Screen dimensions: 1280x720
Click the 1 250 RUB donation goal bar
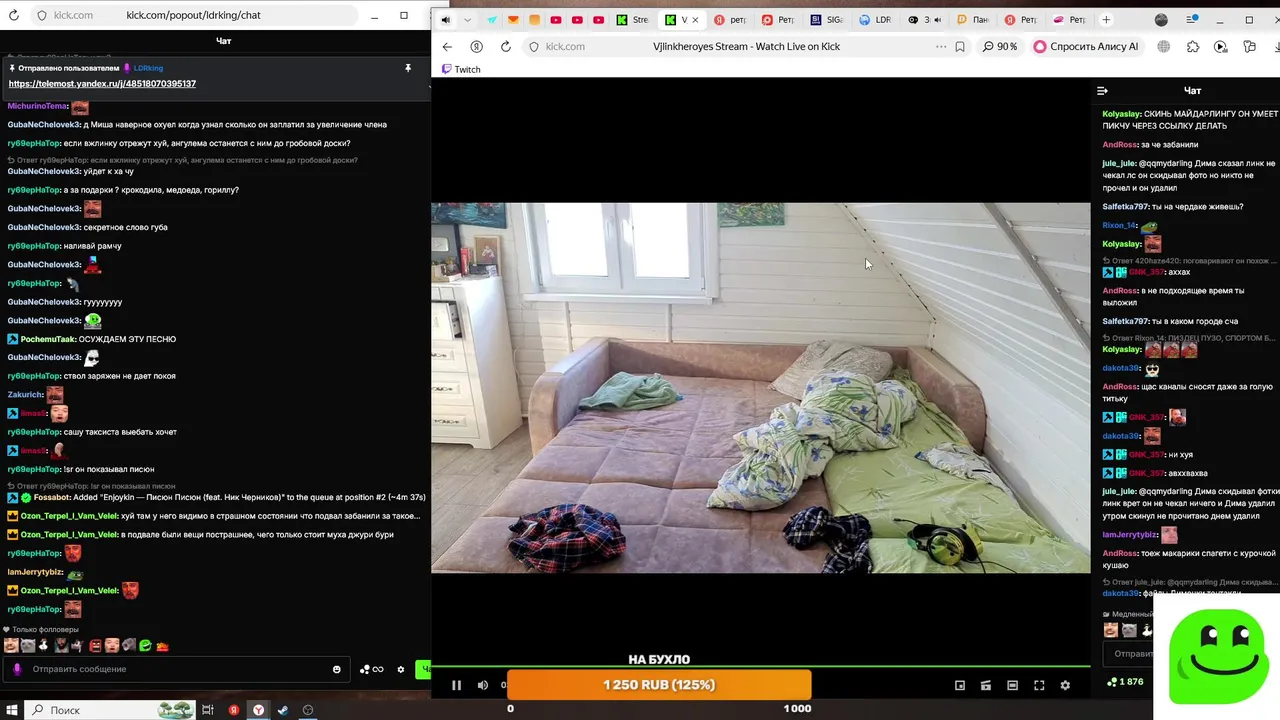[x=659, y=685]
